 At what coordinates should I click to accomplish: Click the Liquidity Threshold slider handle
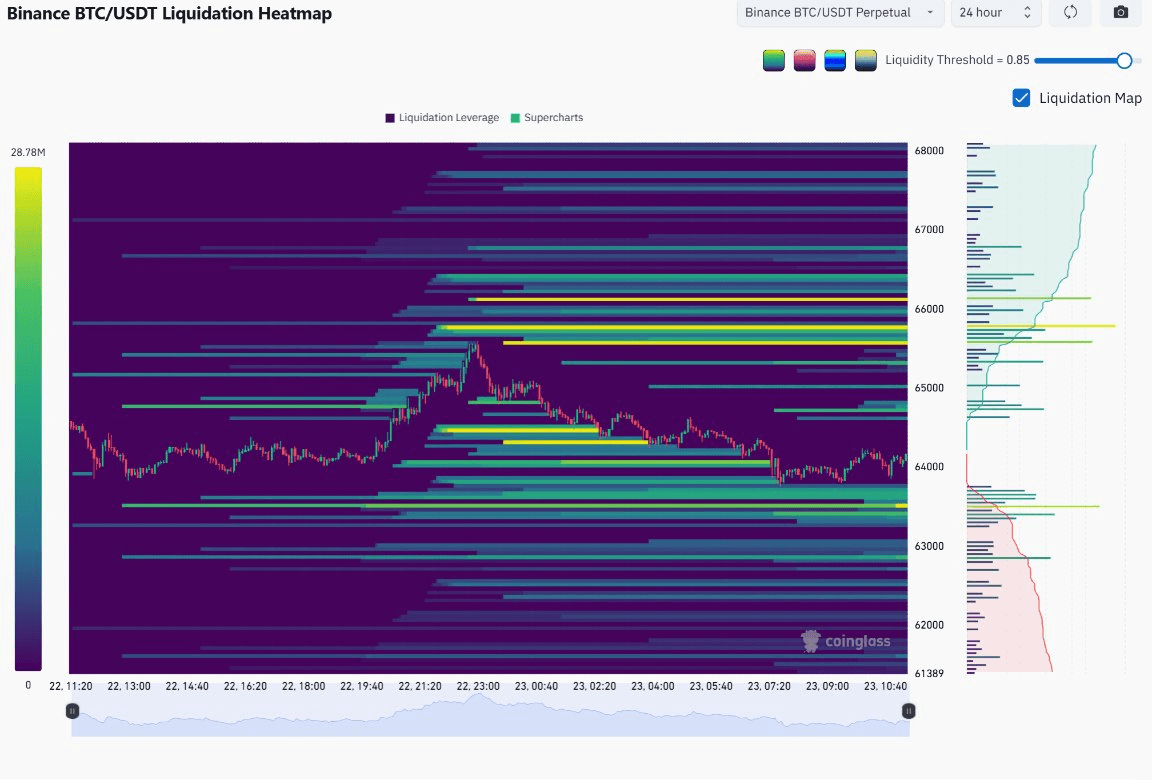click(x=1124, y=60)
